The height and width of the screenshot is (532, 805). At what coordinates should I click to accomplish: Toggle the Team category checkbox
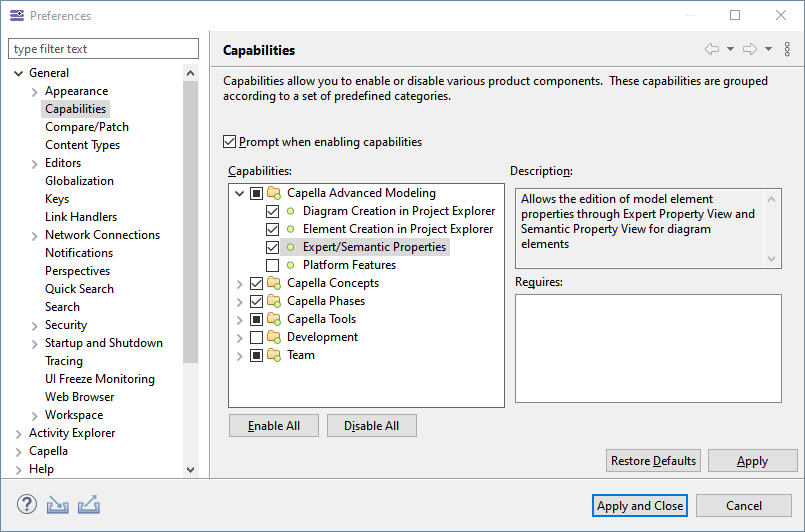coord(256,355)
